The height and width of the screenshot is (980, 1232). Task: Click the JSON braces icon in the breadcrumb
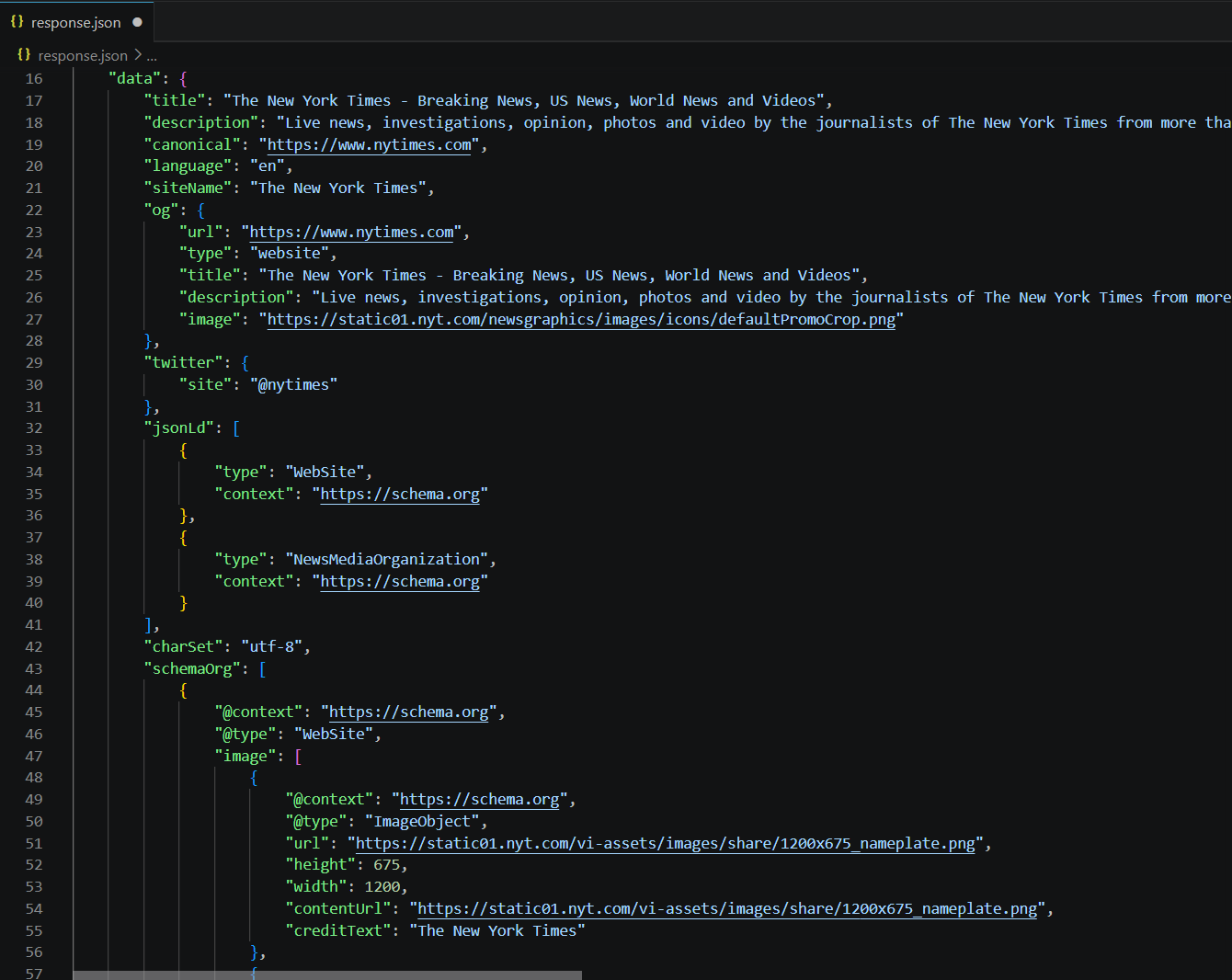[24, 55]
